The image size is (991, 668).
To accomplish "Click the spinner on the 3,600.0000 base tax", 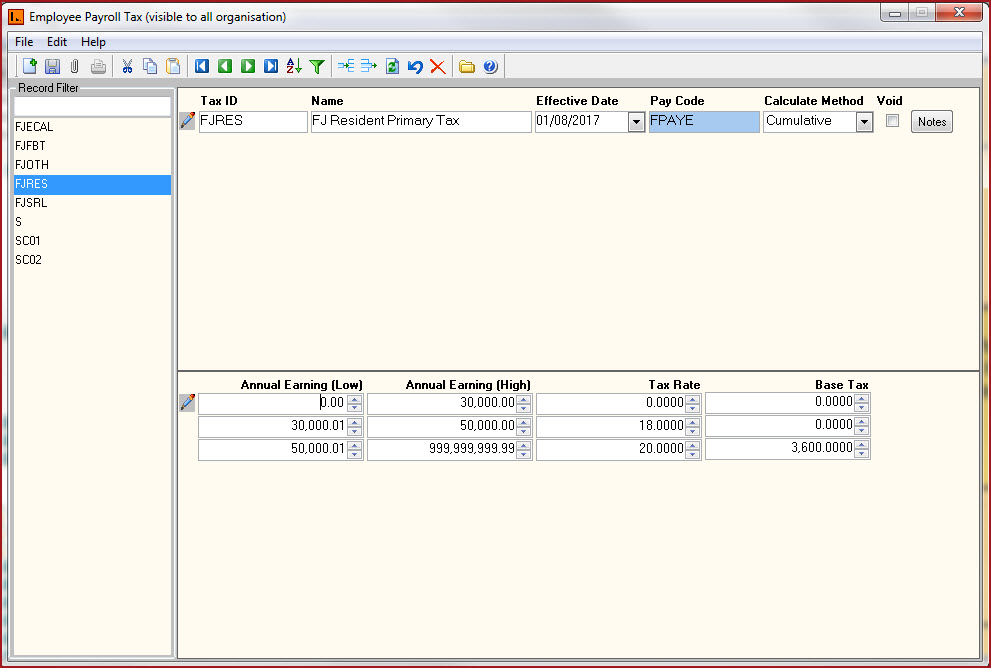I will [861, 449].
